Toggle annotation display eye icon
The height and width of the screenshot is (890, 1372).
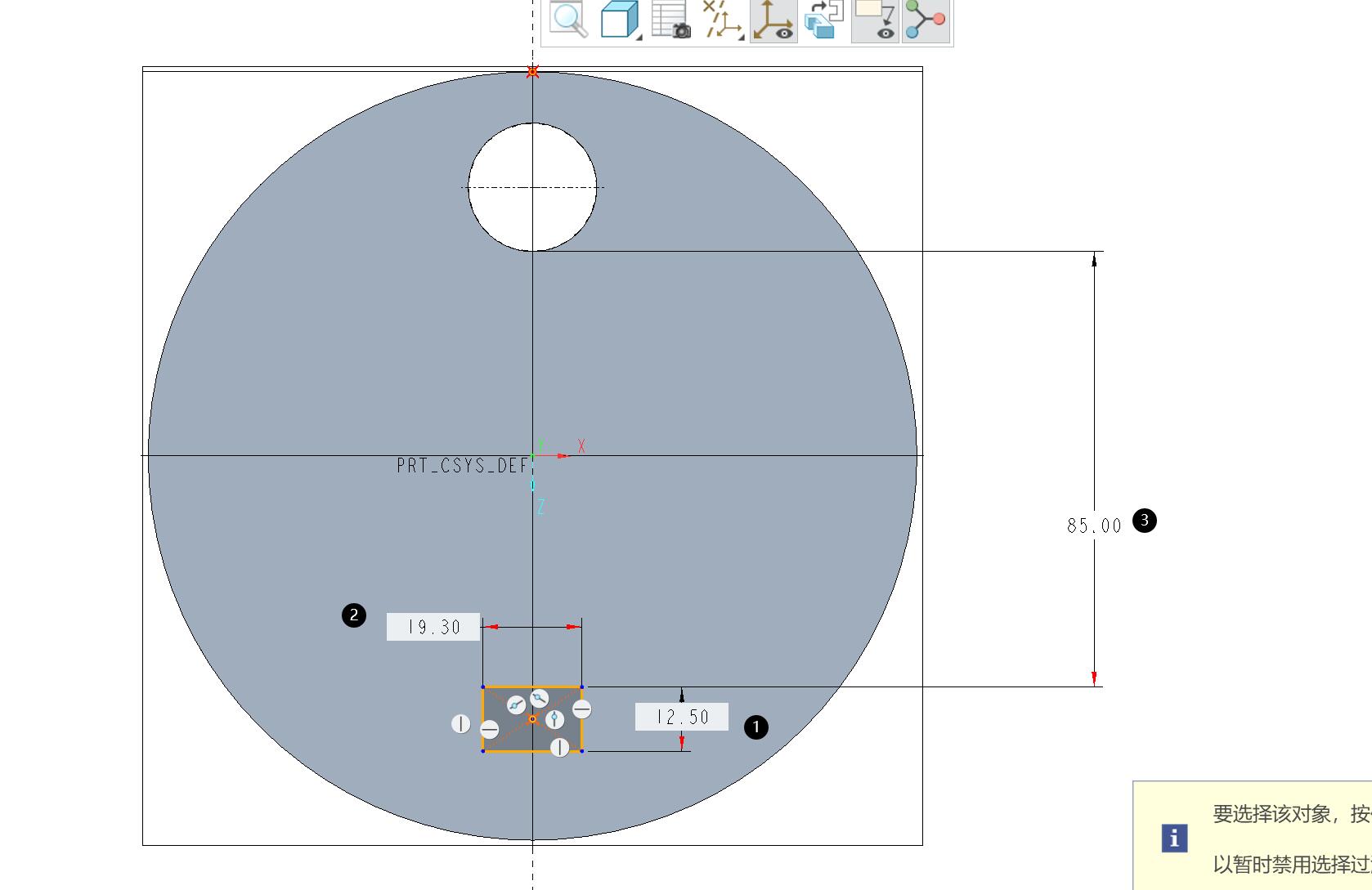tap(875, 20)
